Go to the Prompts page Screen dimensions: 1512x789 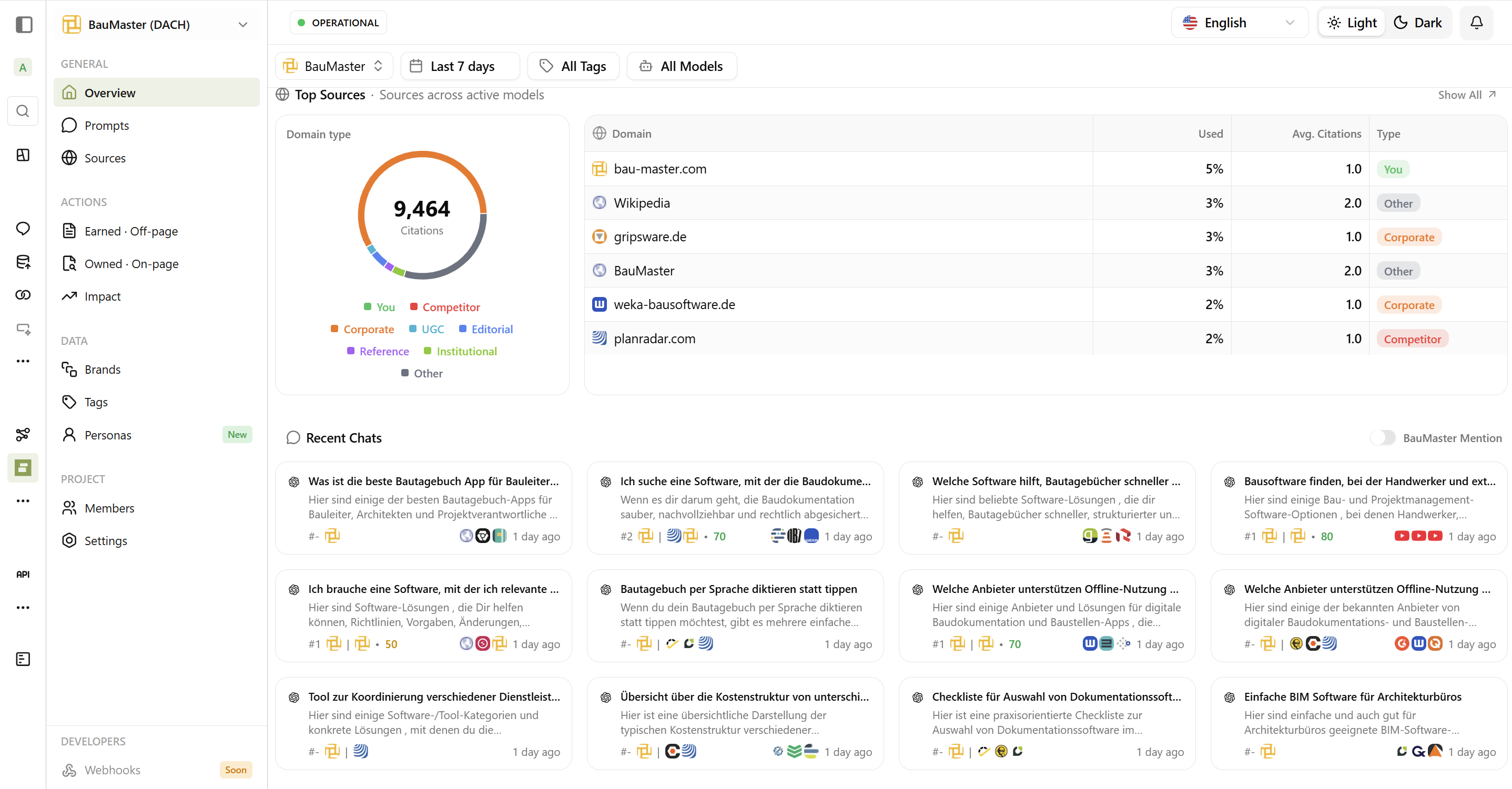(106, 126)
